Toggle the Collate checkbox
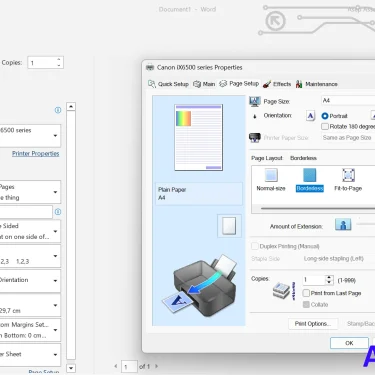This screenshot has width=375, height=375. pos(306,304)
